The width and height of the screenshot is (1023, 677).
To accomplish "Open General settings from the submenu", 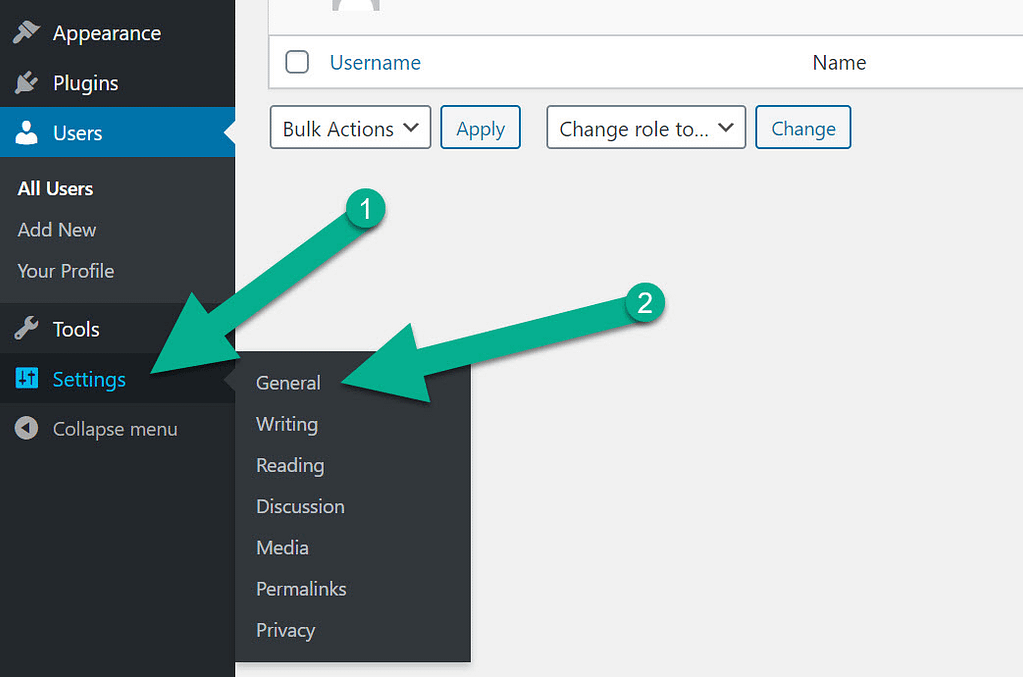I will pyautogui.click(x=288, y=382).
